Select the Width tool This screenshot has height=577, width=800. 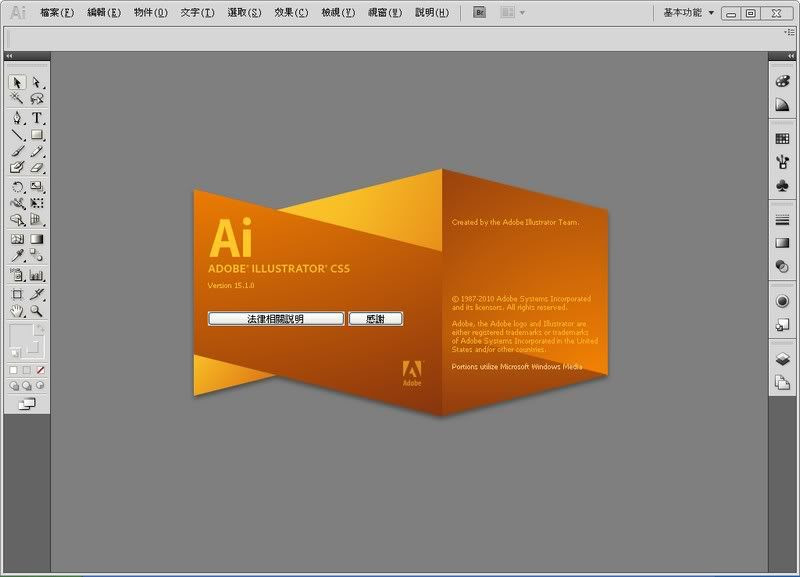point(17,203)
